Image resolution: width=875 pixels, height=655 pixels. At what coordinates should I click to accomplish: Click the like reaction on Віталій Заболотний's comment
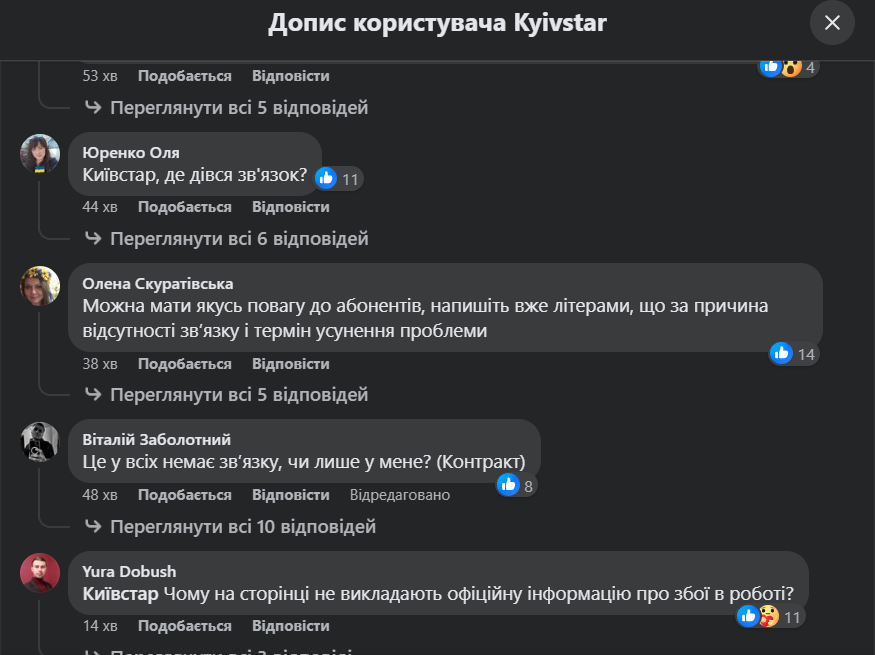pyautogui.click(x=509, y=485)
